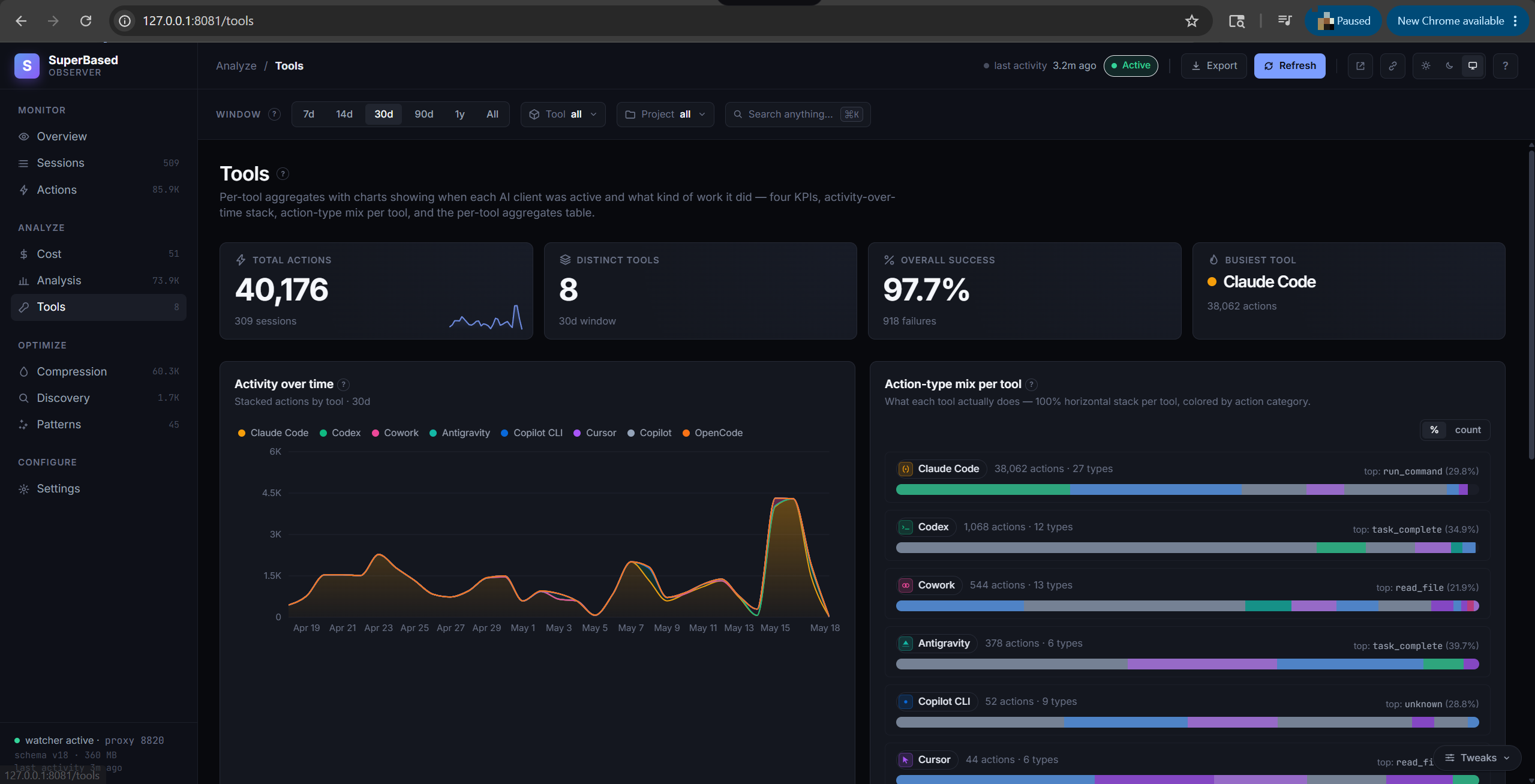The width and height of the screenshot is (1535, 784).
Task: Click the Discovery magnifier icon
Action: 24,398
